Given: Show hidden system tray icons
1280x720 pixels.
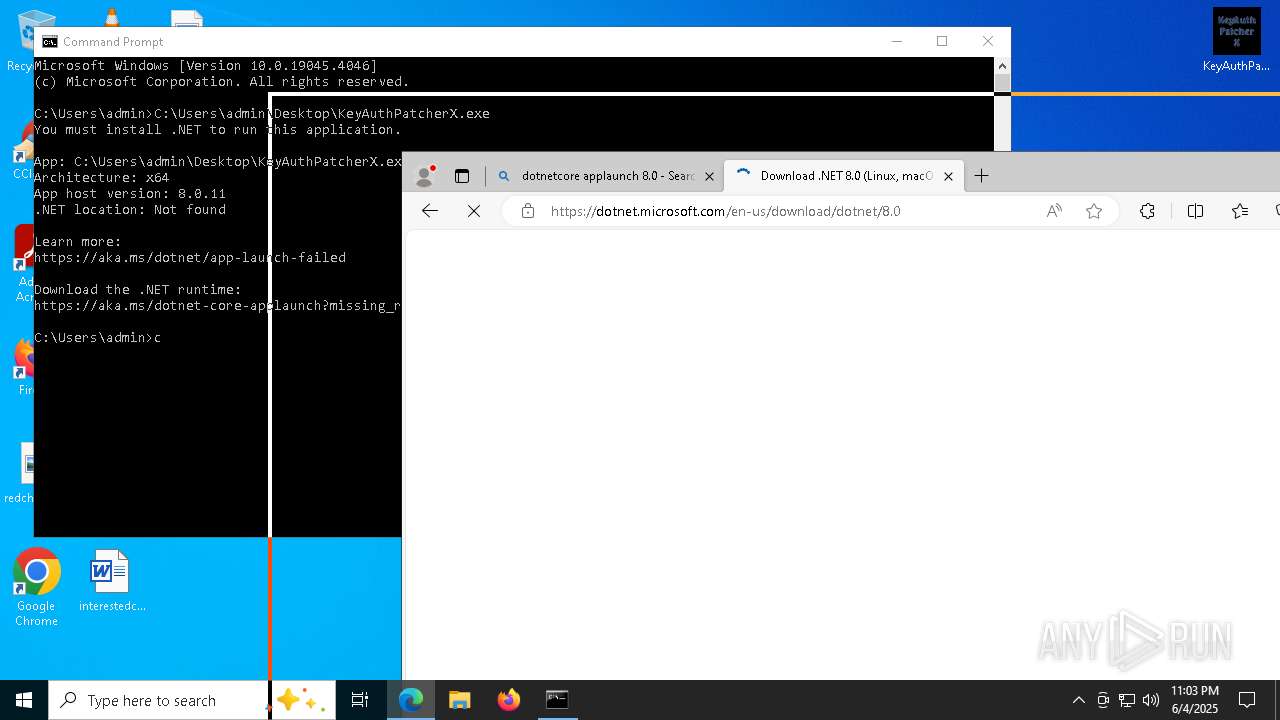Looking at the screenshot, I should [1078, 700].
